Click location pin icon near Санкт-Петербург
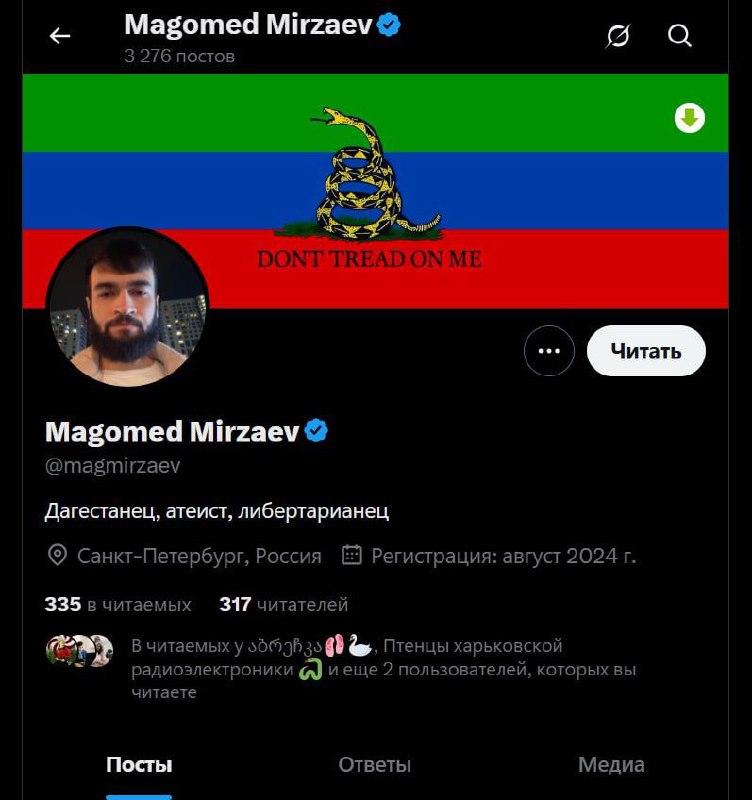The height and width of the screenshot is (800, 752). point(57,555)
